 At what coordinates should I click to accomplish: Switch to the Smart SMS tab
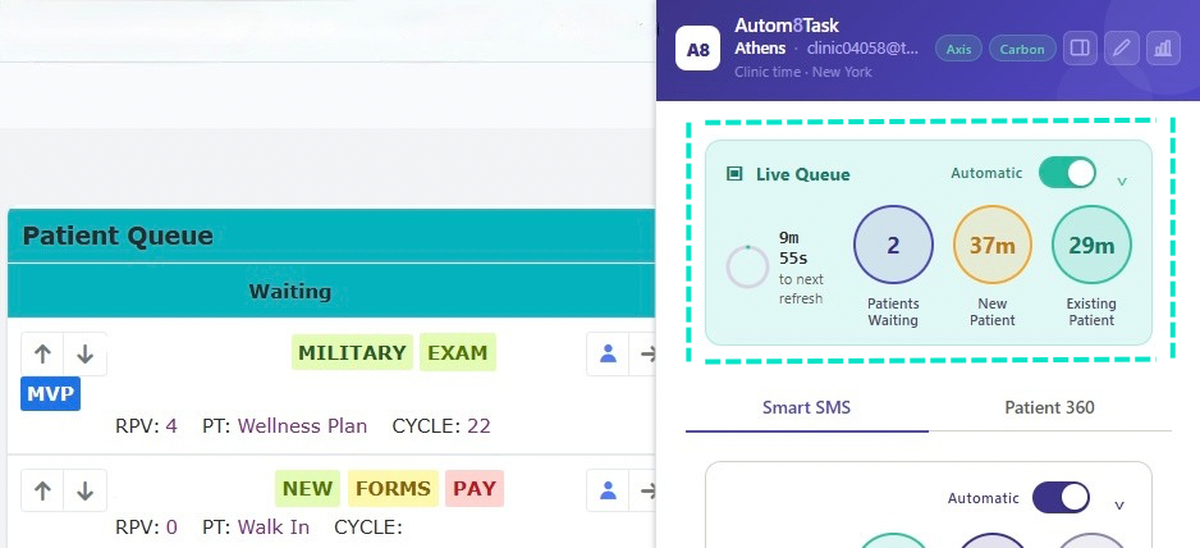click(806, 407)
